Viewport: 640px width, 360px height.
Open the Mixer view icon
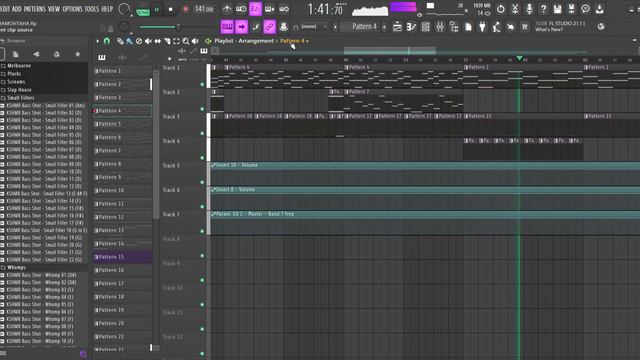(x=440, y=27)
